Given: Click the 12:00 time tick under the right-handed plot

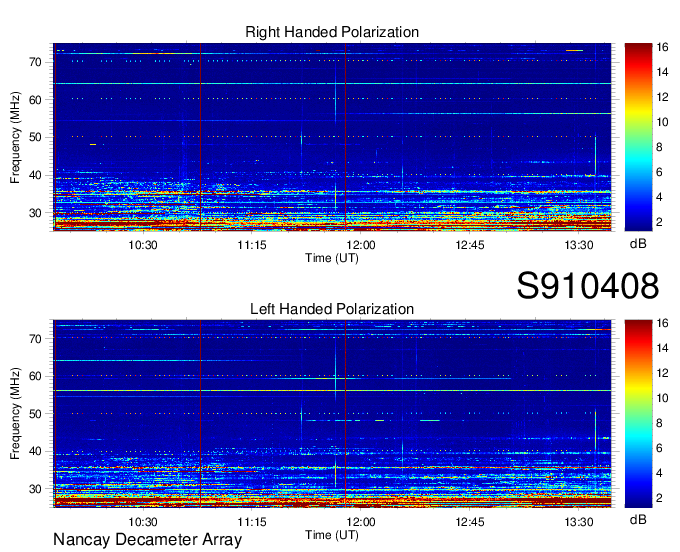Looking at the screenshot, I should [361, 245].
